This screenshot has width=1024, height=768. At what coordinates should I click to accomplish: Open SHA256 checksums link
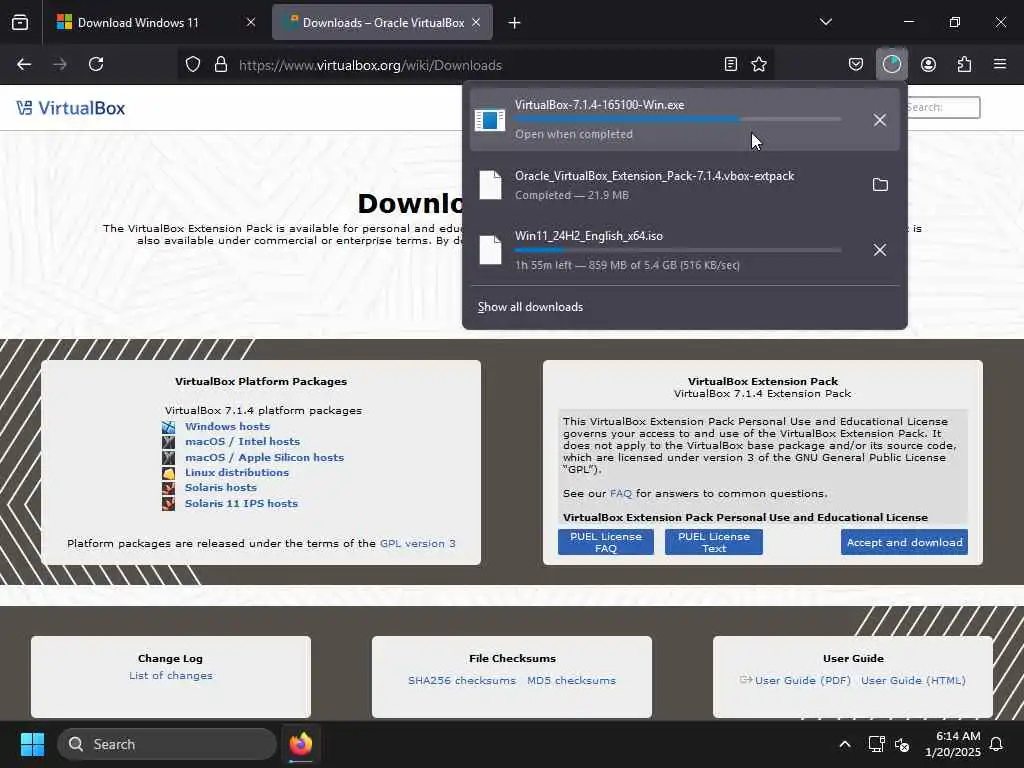click(x=462, y=680)
